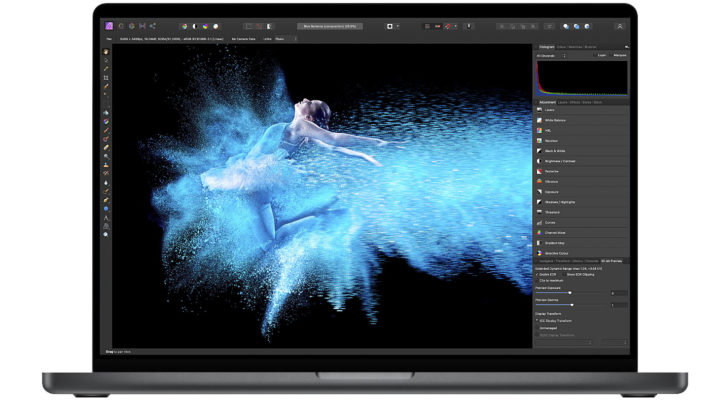Open the dropdown arrow beside Quick Mask
Viewport: 720px width, 400px height.
click(398, 27)
